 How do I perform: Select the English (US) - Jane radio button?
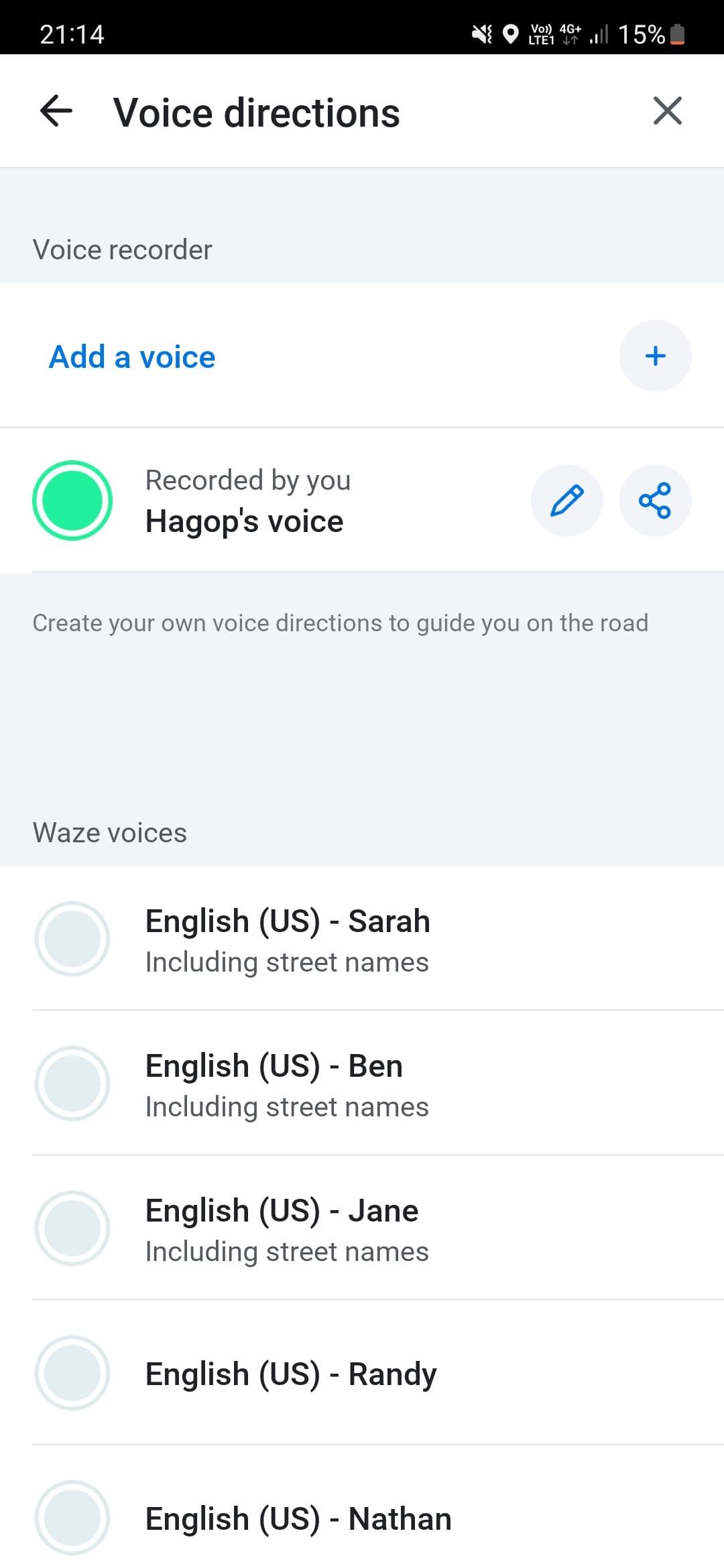[x=72, y=1228]
